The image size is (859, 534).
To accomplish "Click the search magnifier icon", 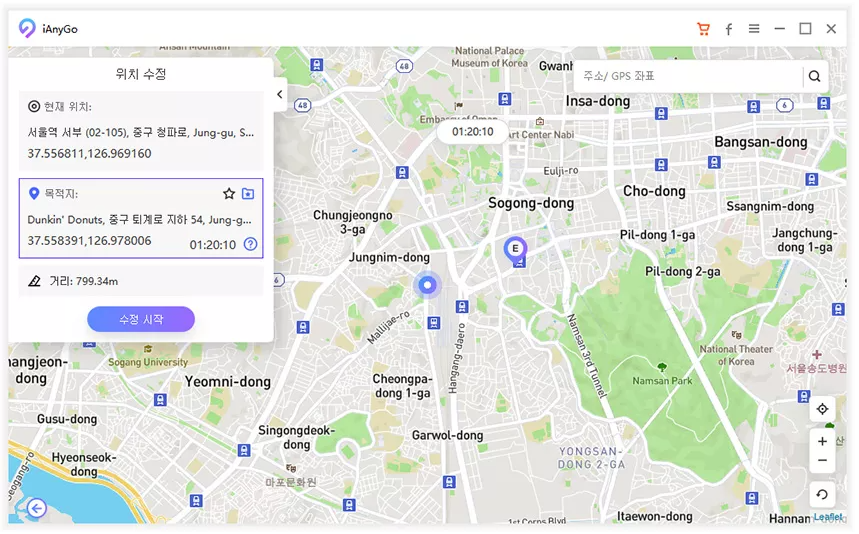I will [815, 76].
